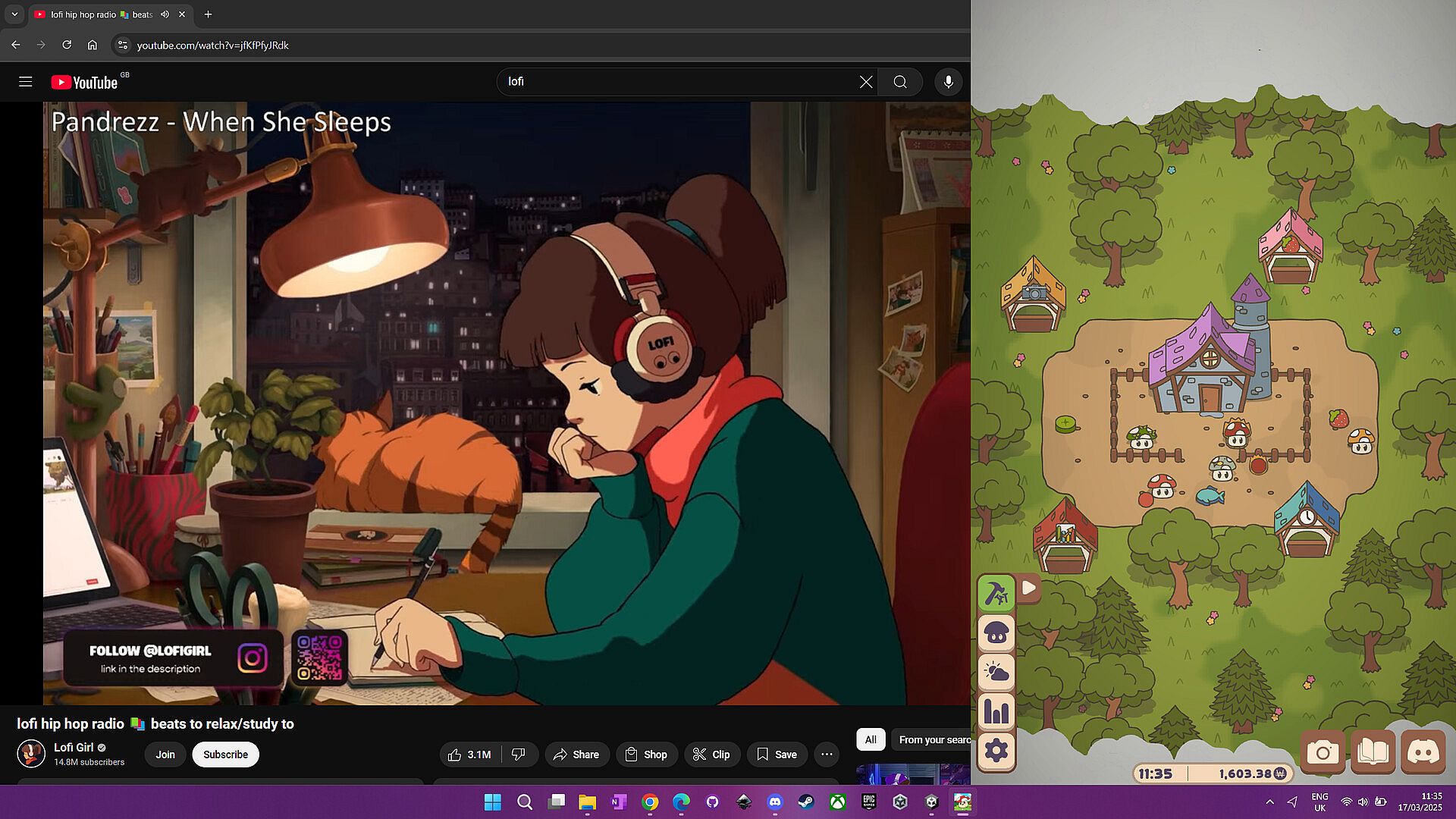The width and height of the screenshot is (1456, 819).
Task: Open the mushroom collection panel
Action: [x=996, y=632]
